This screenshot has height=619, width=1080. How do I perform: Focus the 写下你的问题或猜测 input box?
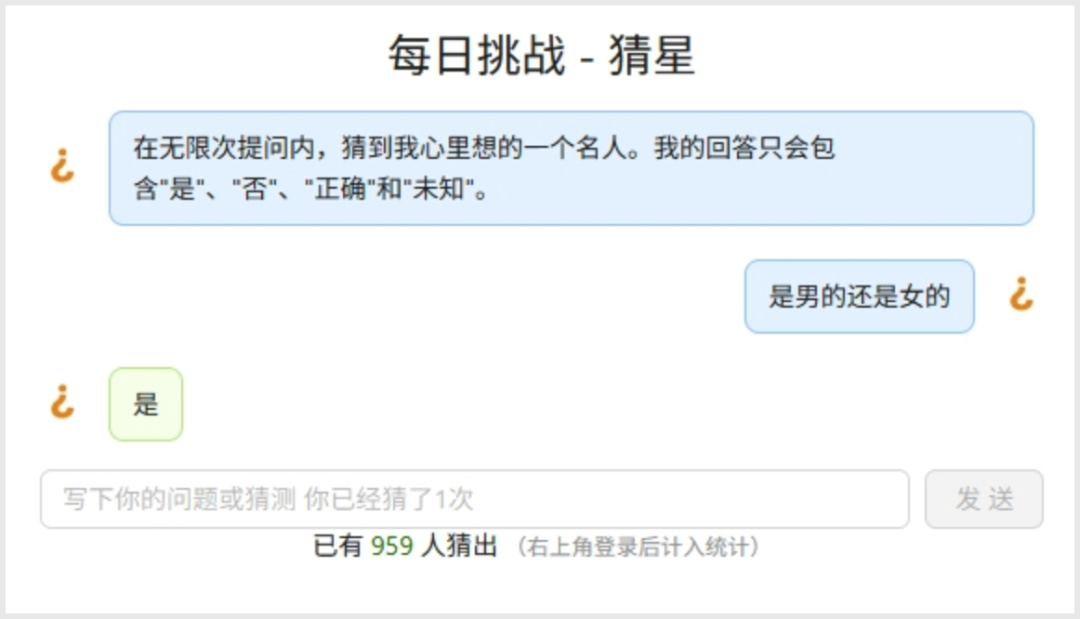[x=475, y=499]
